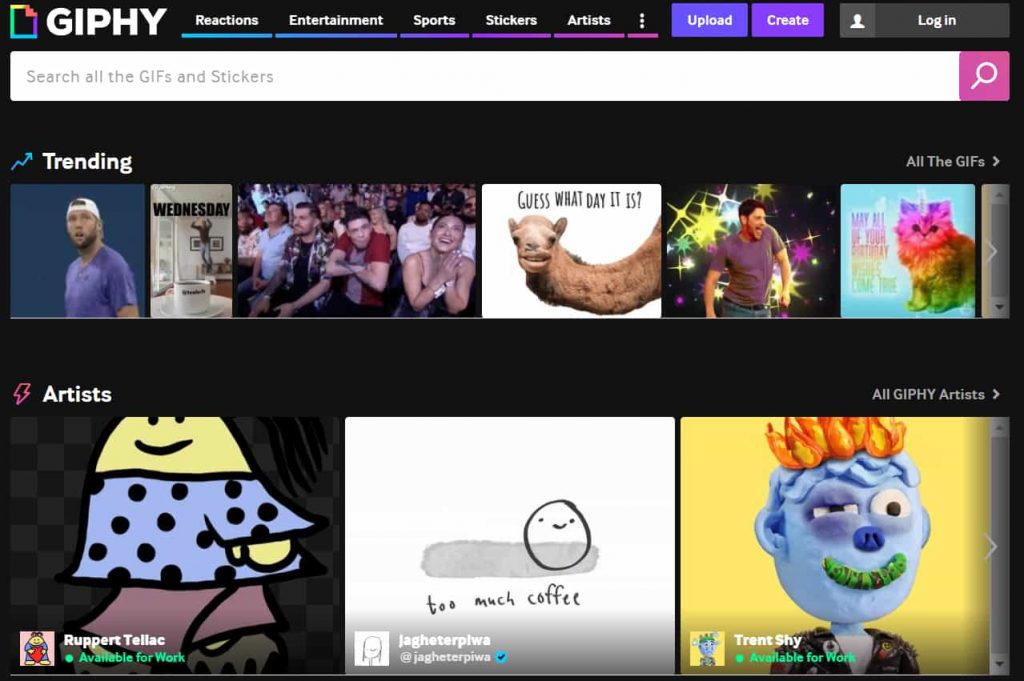The height and width of the screenshot is (681, 1024).
Task: Open the Sports tab
Action: coord(434,20)
